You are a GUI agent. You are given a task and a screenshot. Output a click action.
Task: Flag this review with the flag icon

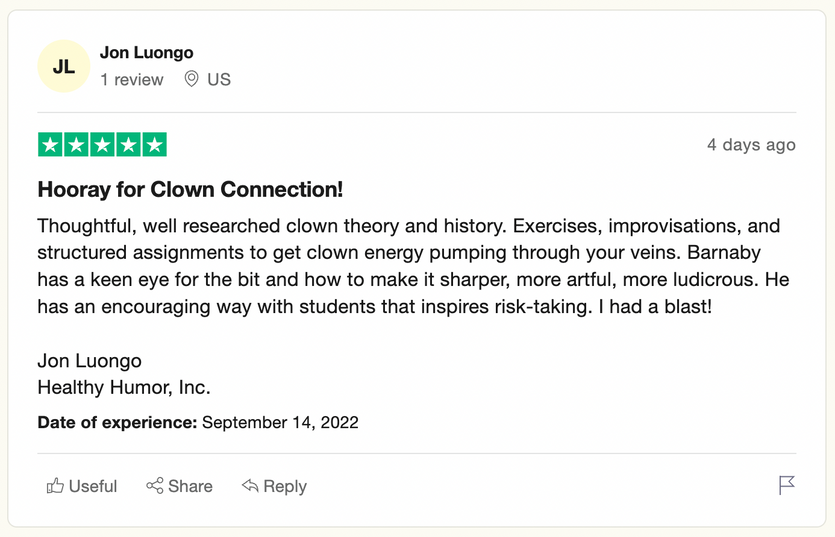coord(787,485)
